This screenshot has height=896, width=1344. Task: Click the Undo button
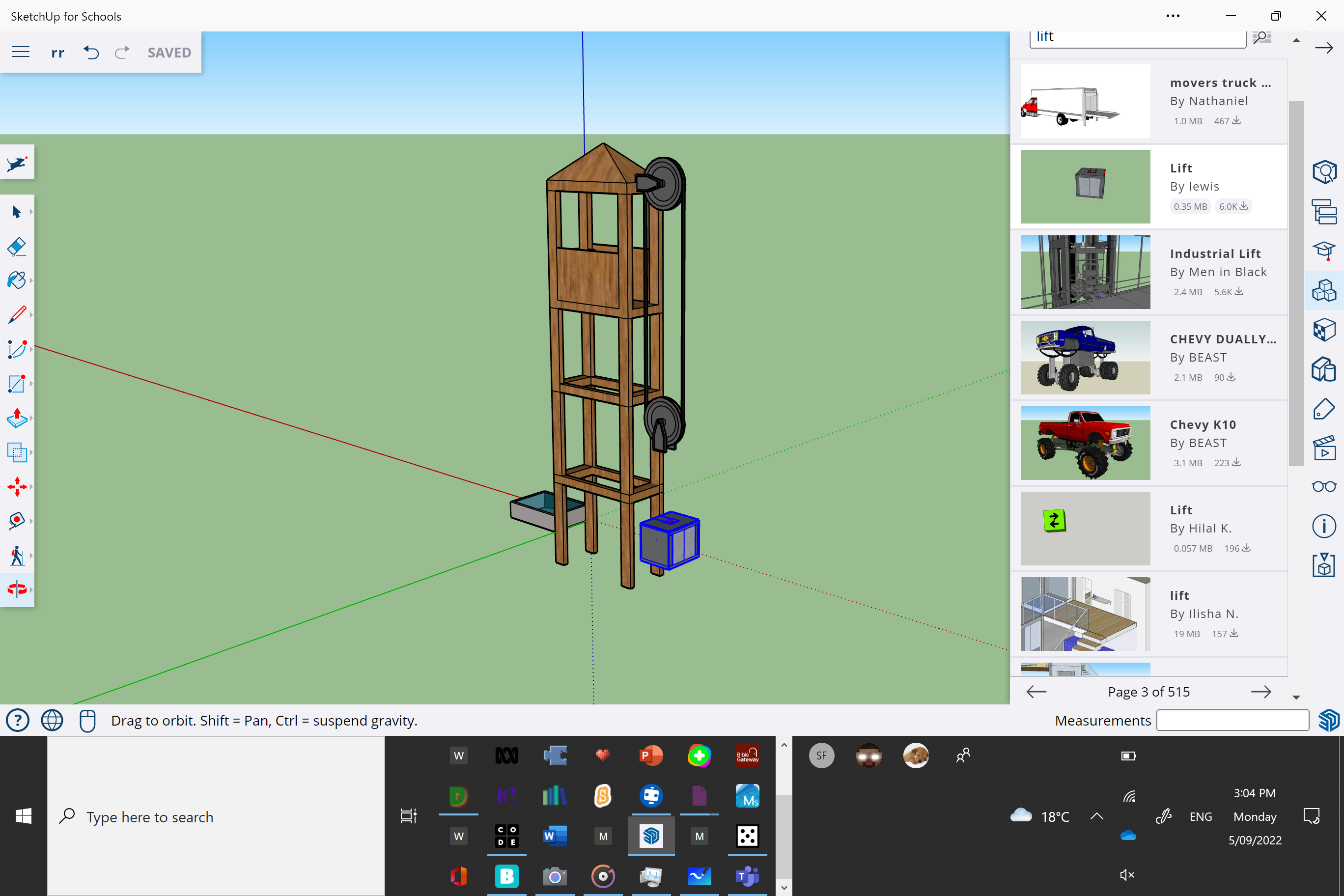tap(91, 52)
